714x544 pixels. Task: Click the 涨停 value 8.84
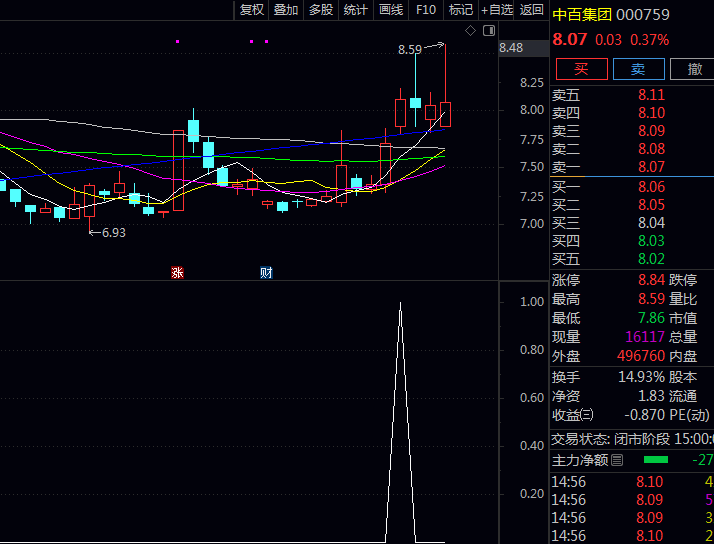651,280
